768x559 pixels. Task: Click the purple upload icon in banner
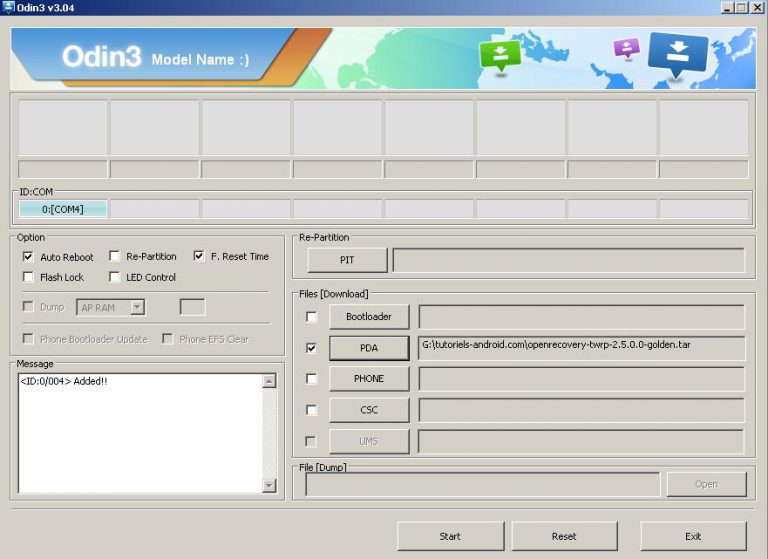626,48
